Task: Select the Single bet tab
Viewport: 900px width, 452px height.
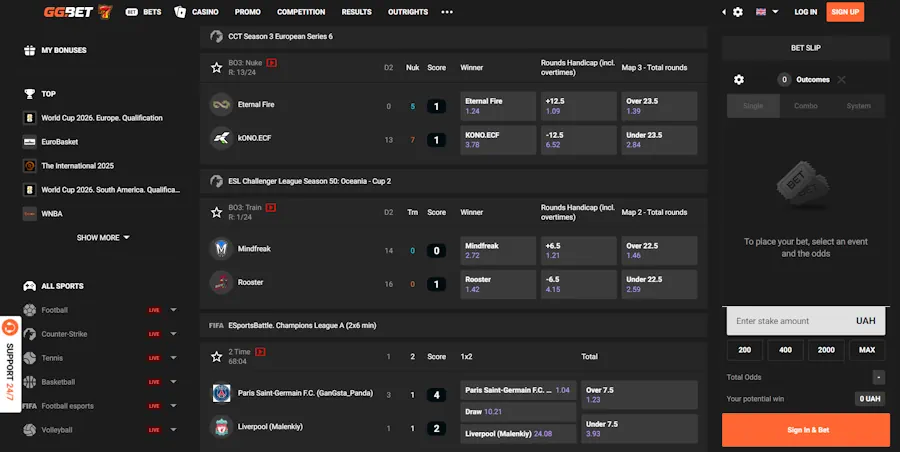Action: pos(753,106)
